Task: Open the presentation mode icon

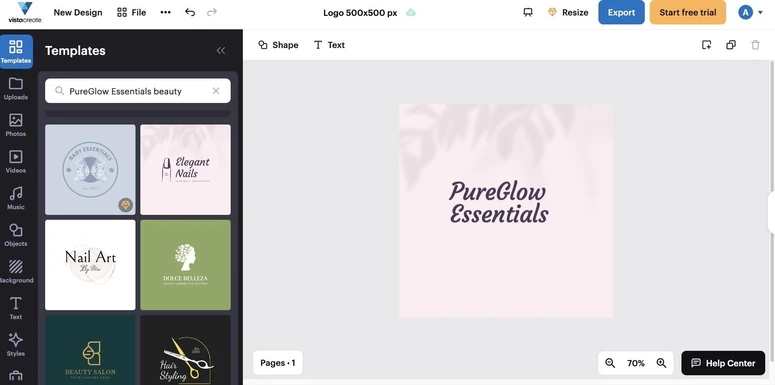Action: (x=528, y=12)
